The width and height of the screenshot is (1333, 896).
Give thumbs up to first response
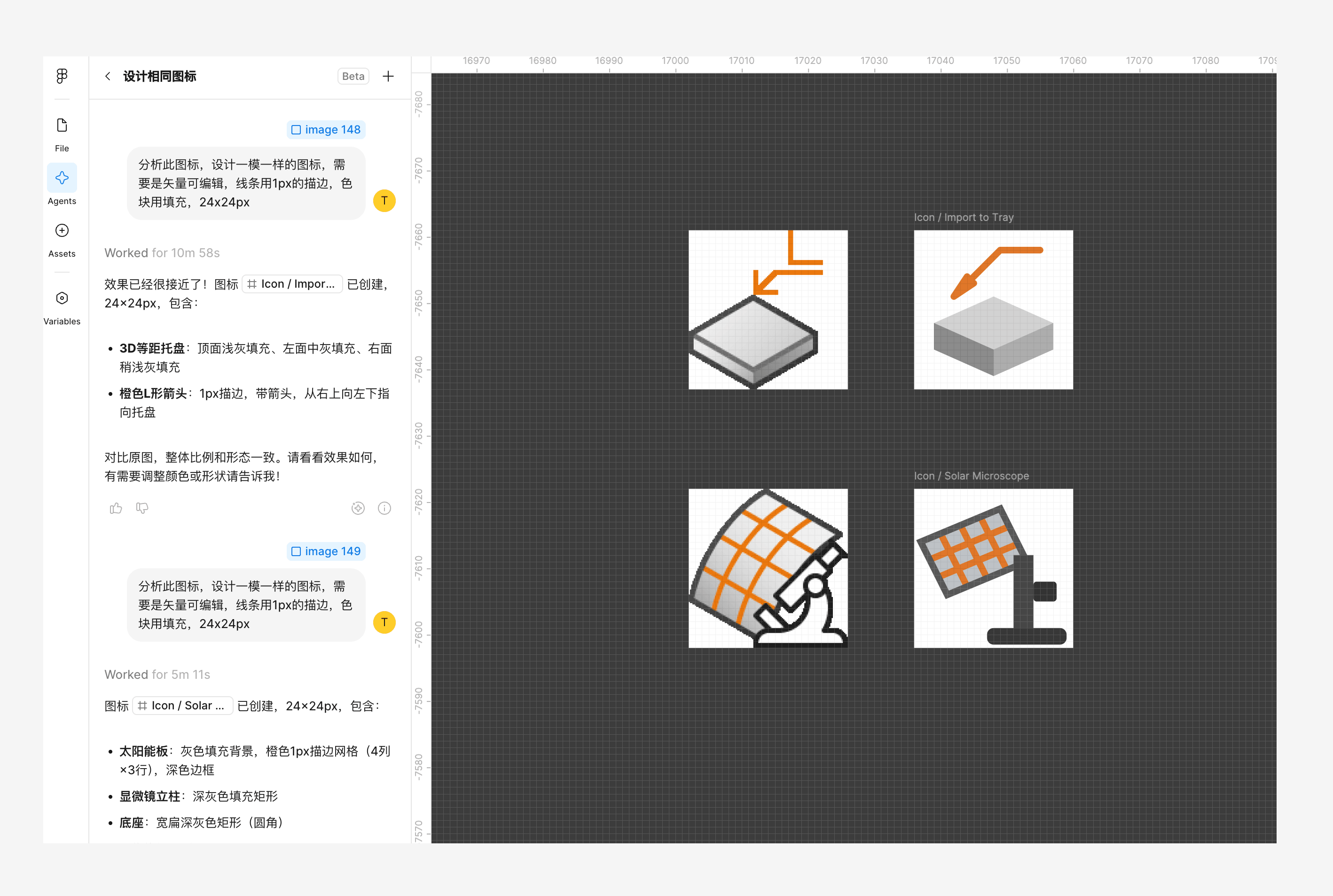(x=116, y=508)
